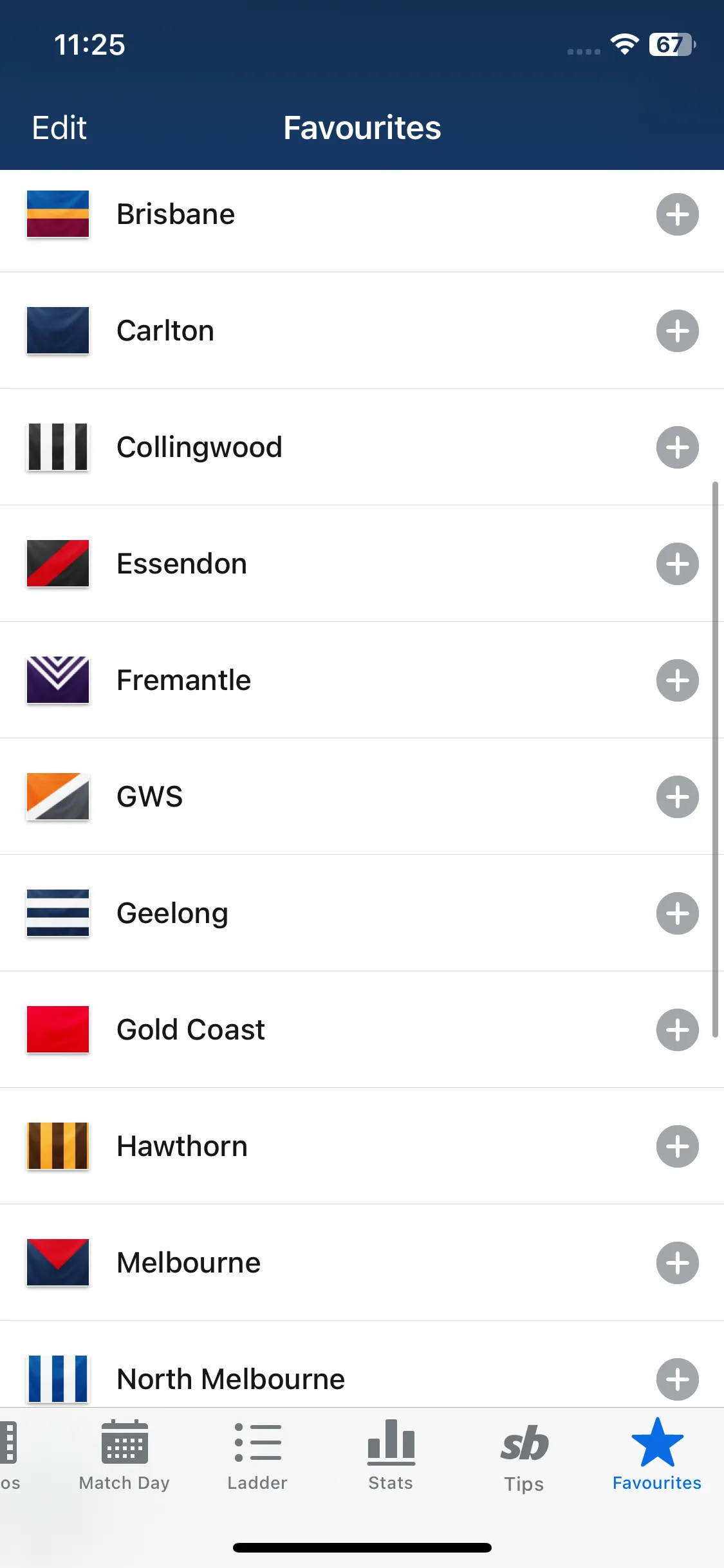Tap the plus icon beside Gold Coast
724x1568 pixels.
(x=677, y=1030)
